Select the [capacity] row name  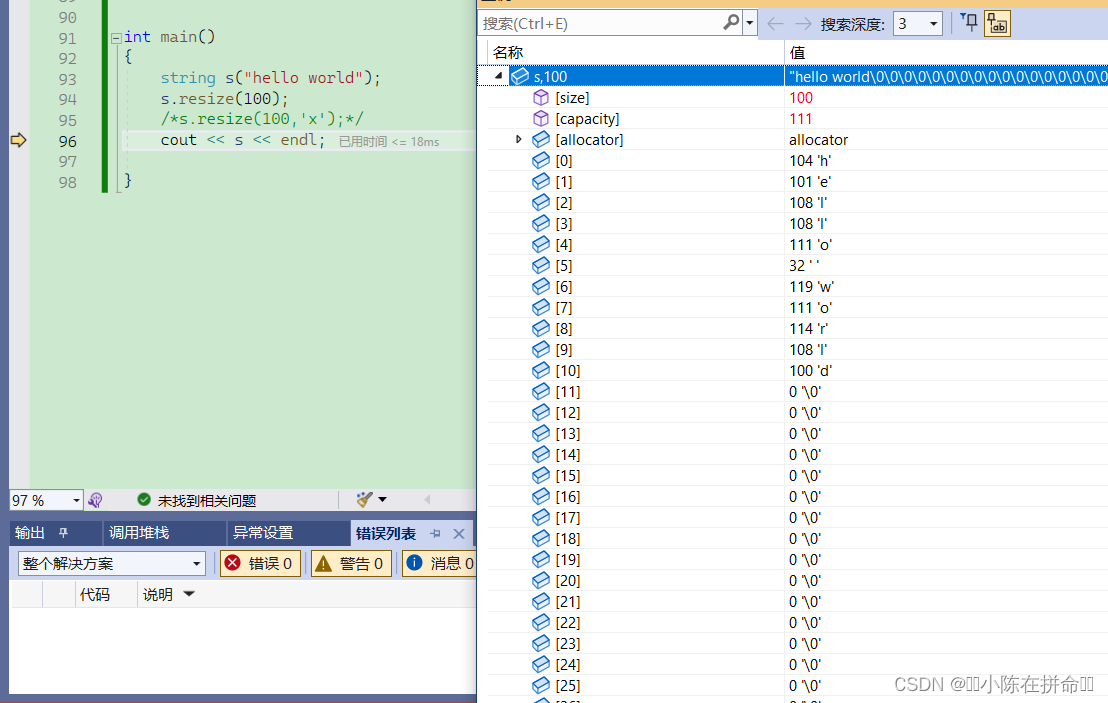(587, 119)
